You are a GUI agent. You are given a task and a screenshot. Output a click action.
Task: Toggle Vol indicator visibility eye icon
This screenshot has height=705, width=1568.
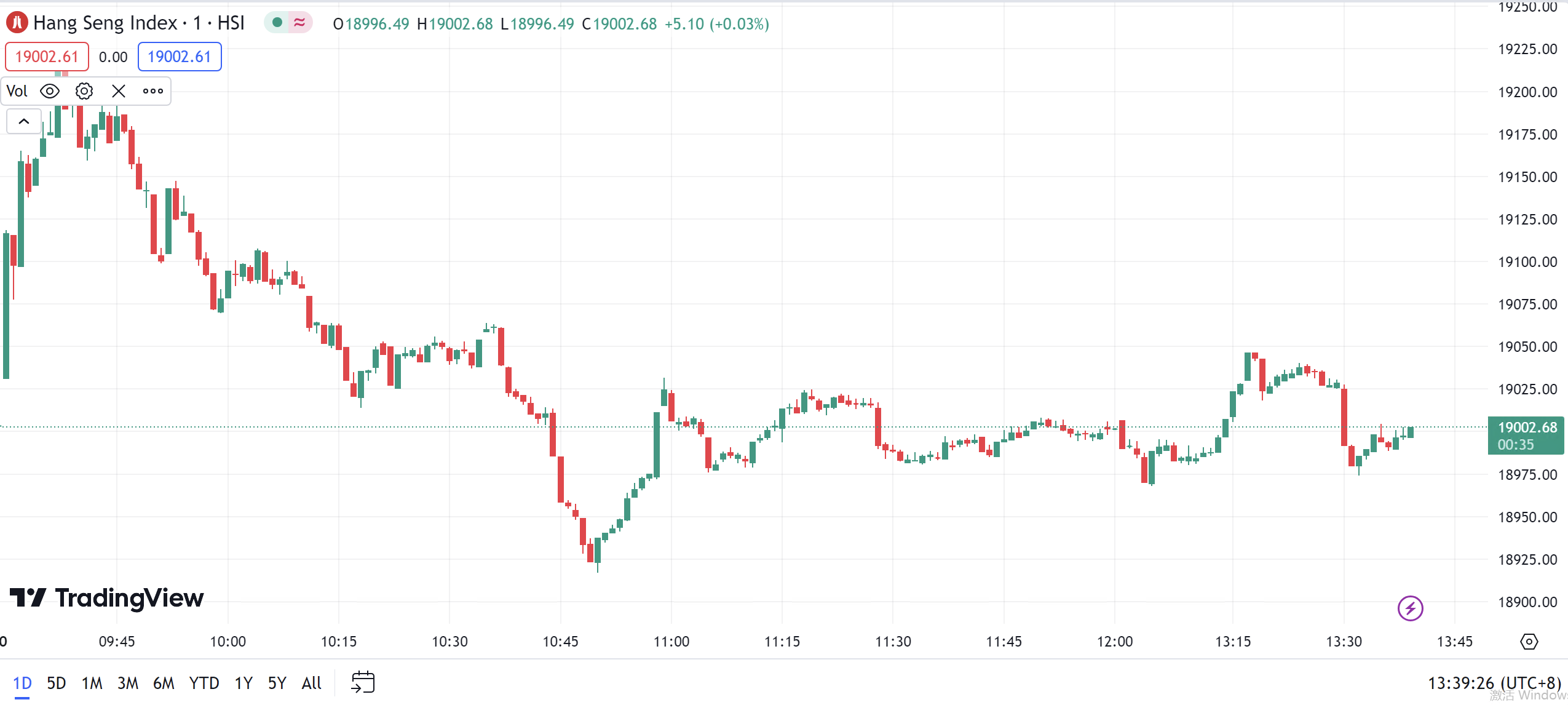click(x=50, y=91)
